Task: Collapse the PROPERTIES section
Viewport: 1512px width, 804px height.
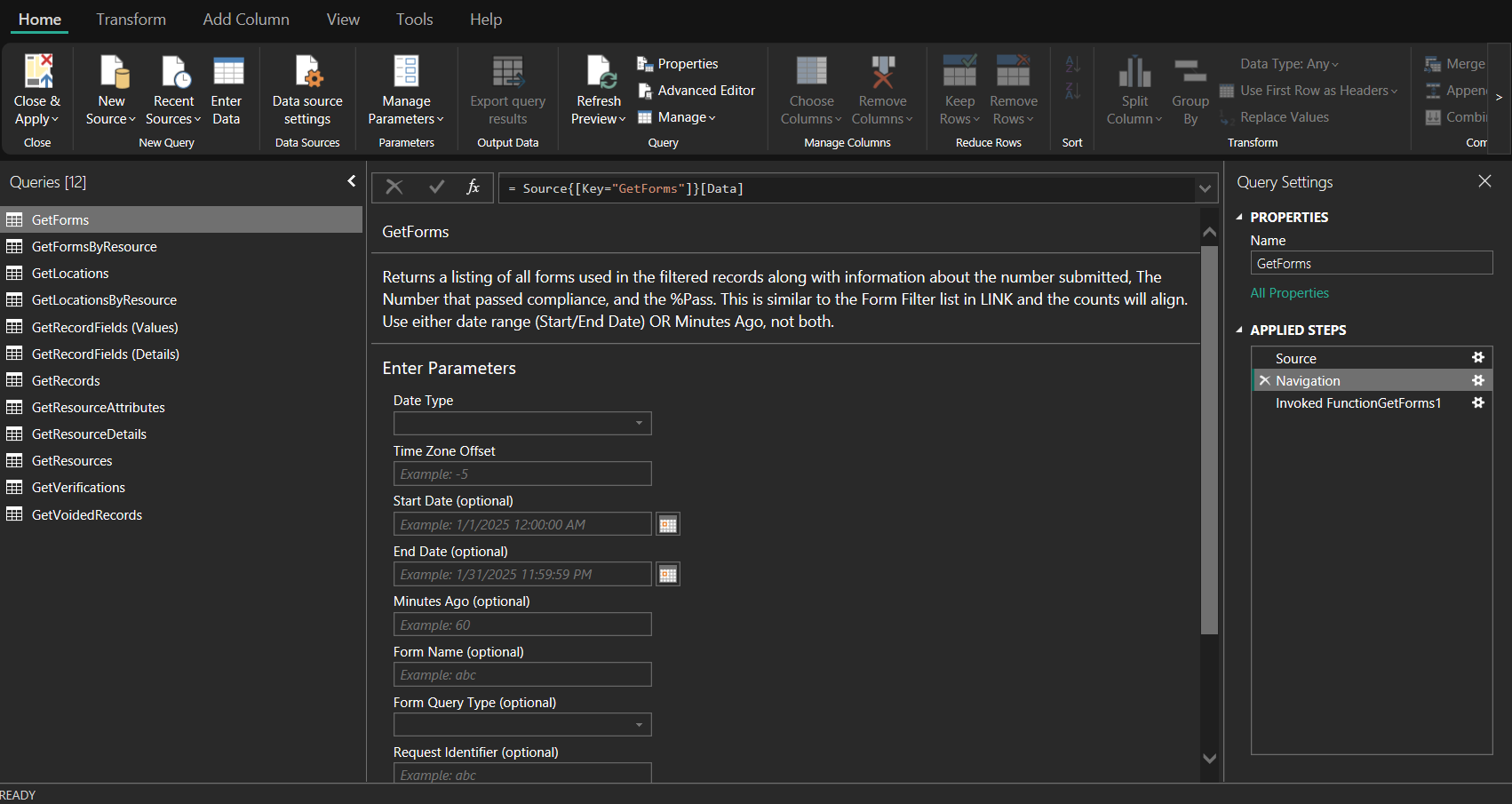Action: click(x=1240, y=218)
